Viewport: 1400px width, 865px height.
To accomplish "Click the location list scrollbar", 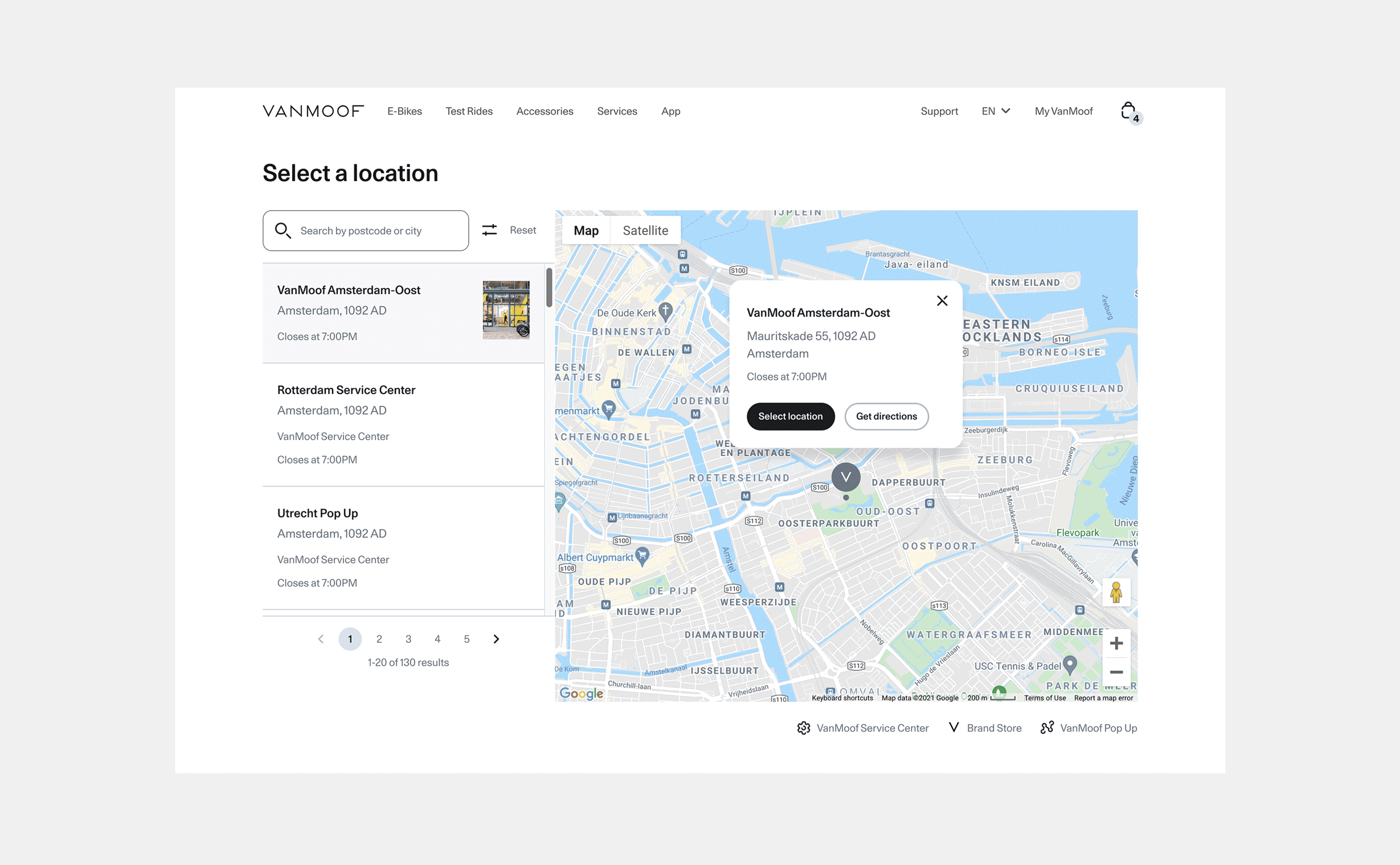I will point(548,287).
